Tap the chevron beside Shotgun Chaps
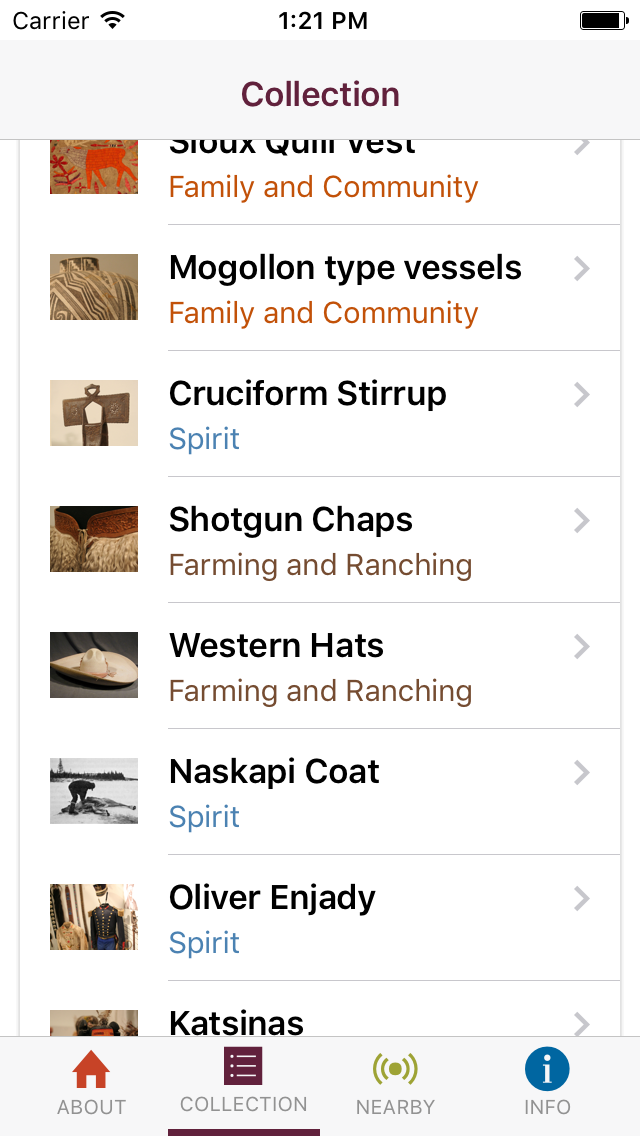 coord(582,520)
